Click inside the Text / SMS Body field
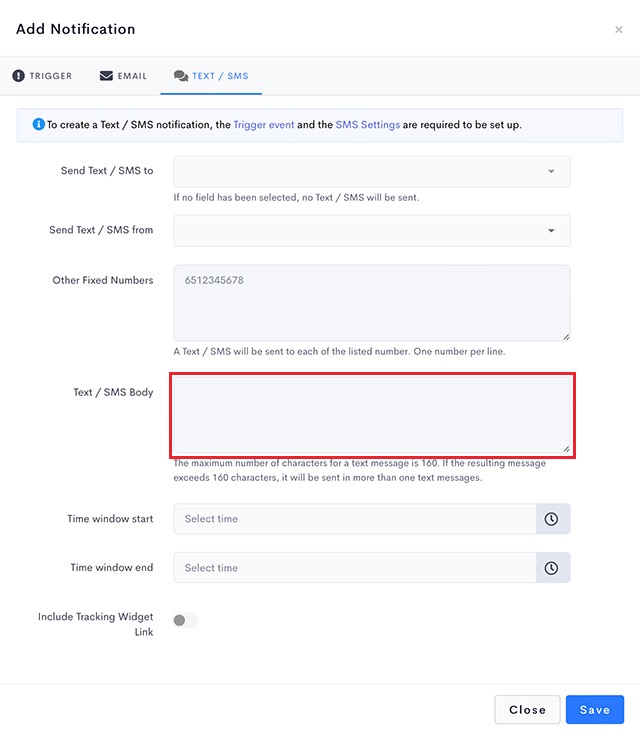The height and width of the screenshot is (739, 640). [x=371, y=414]
